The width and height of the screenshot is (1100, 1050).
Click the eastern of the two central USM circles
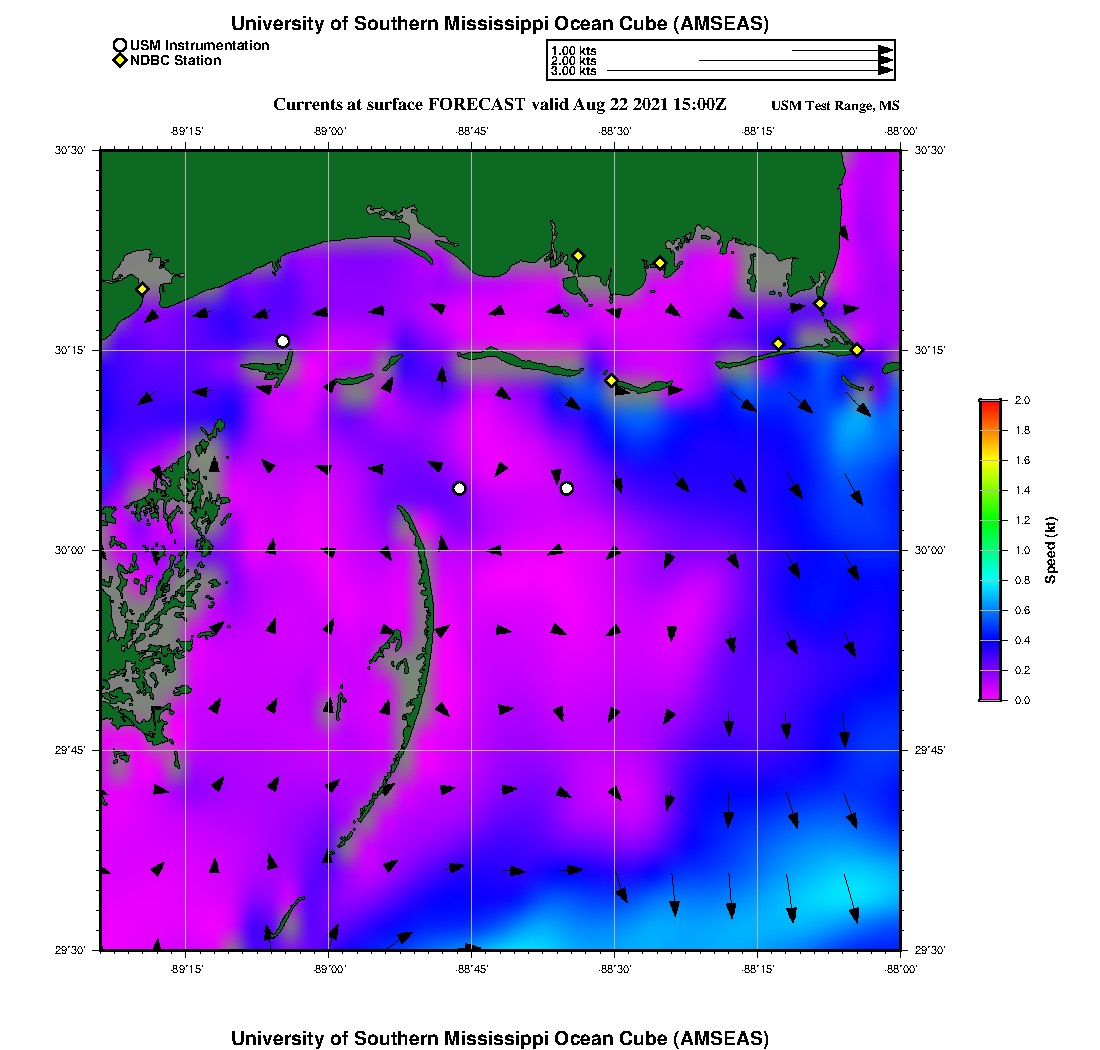coord(567,488)
